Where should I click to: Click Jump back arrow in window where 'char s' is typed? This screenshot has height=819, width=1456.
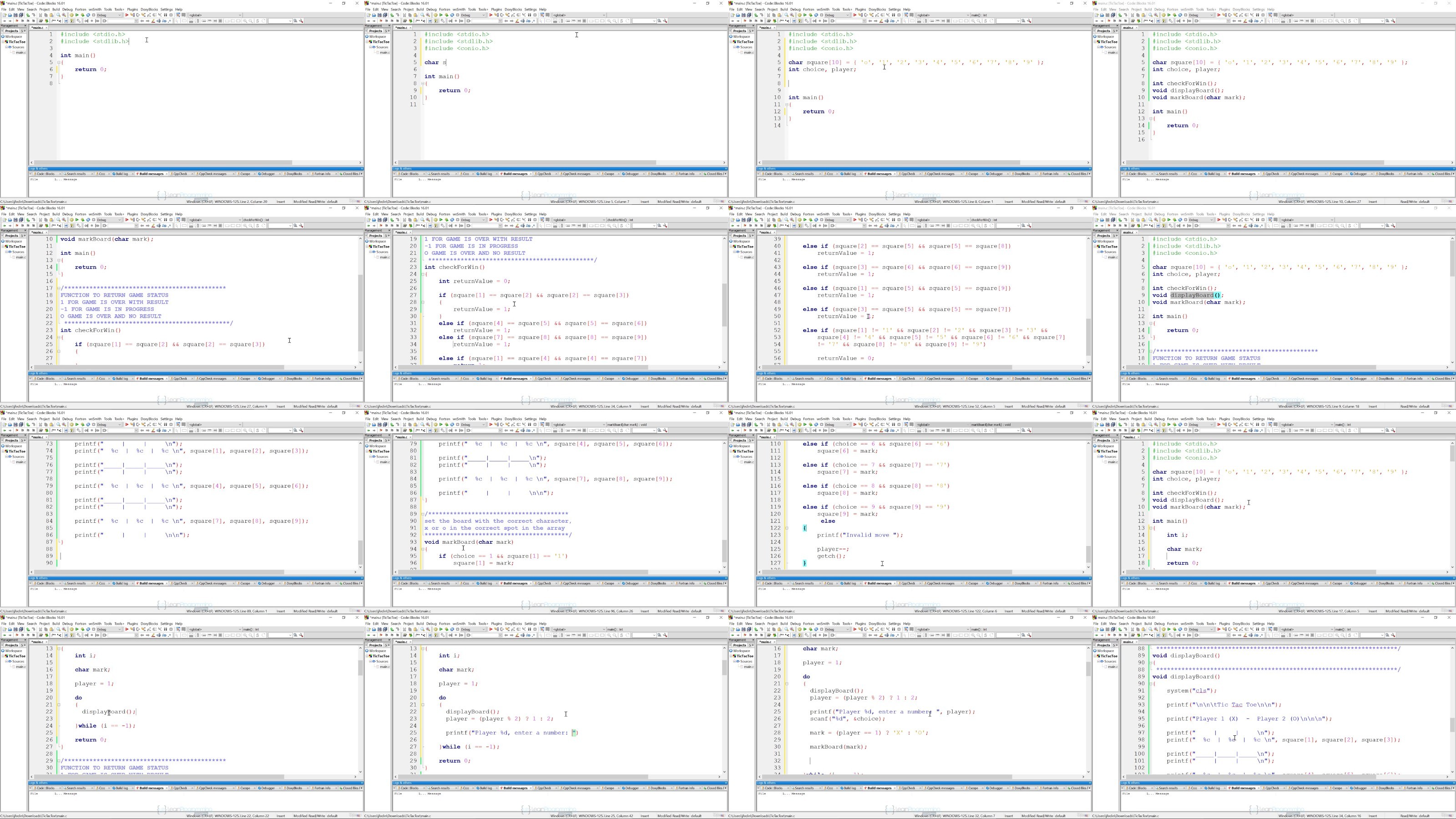[x=450, y=21]
